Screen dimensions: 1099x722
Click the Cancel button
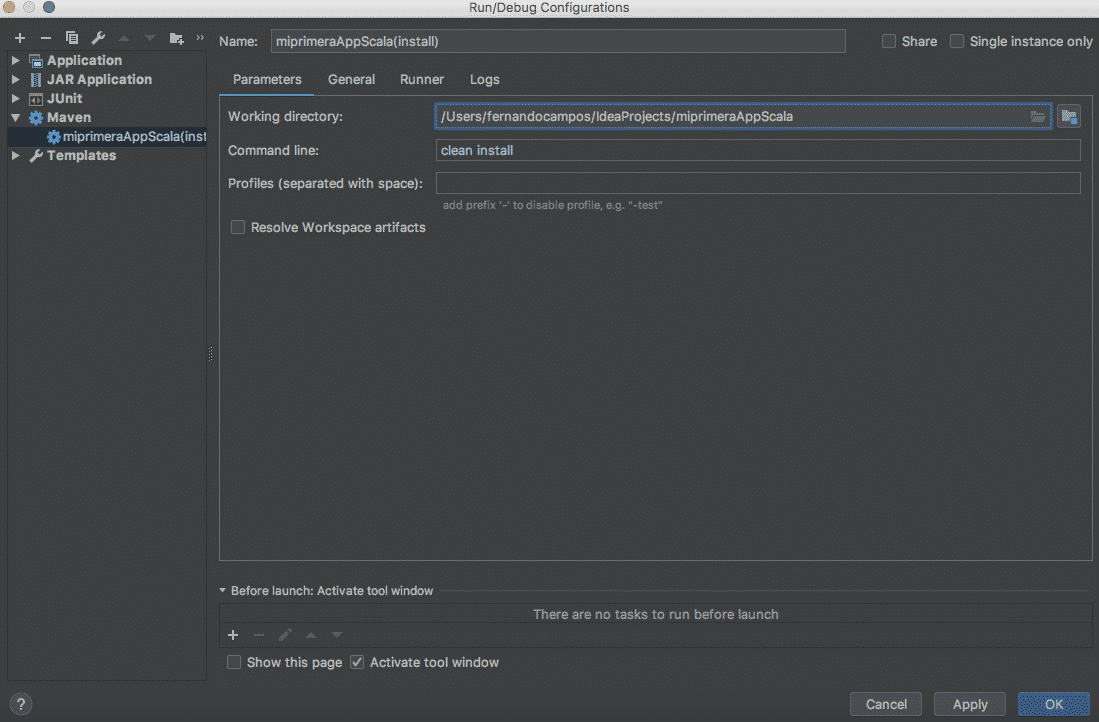[x=886, y=704]
